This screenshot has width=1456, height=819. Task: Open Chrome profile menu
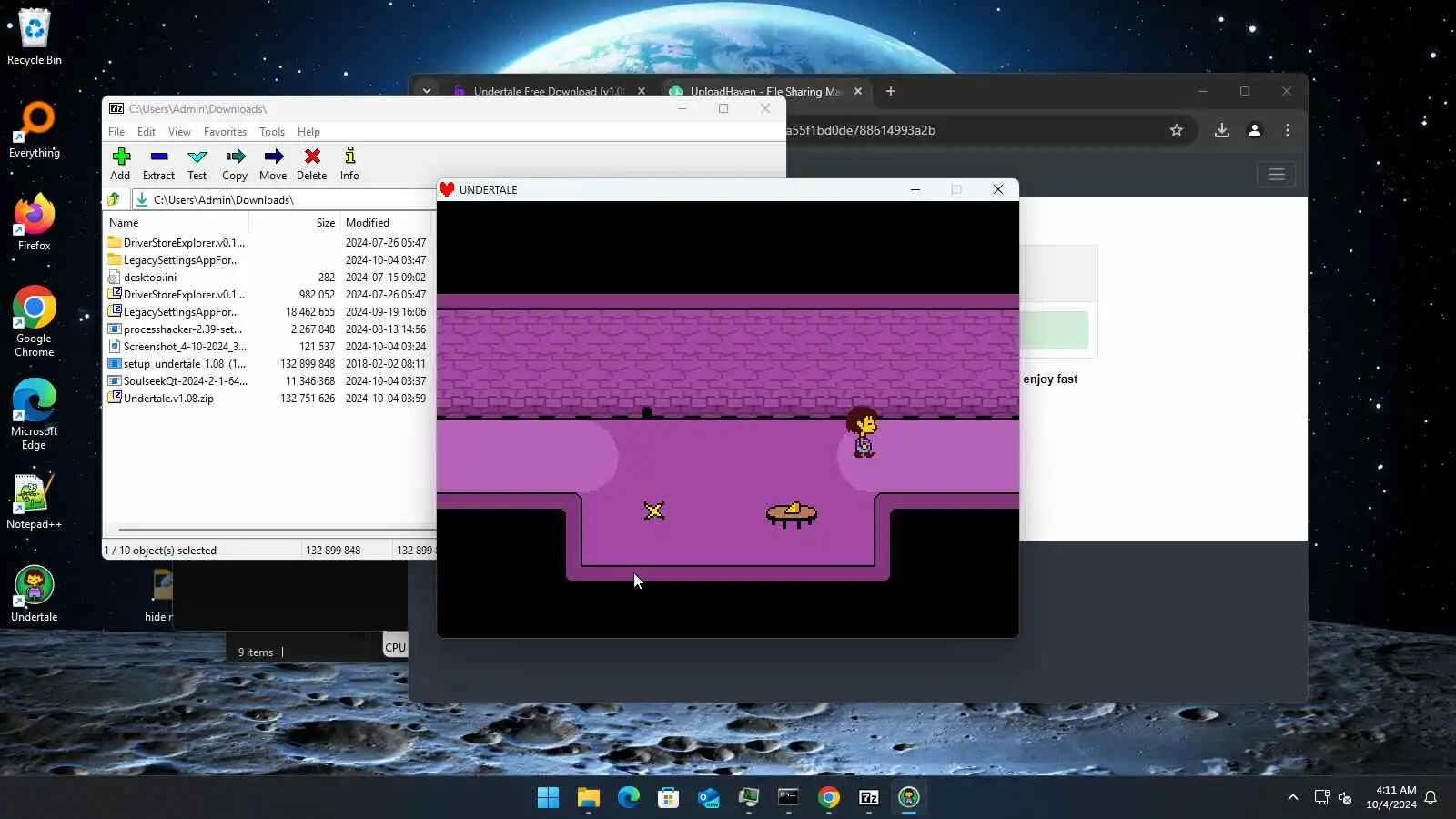1255,130
